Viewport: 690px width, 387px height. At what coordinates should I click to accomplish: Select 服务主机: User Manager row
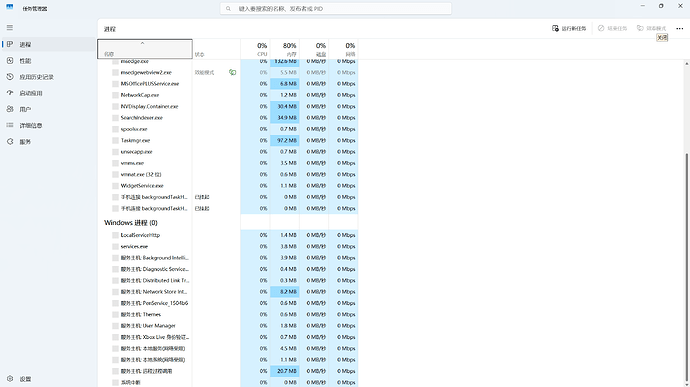pos(228,326)
